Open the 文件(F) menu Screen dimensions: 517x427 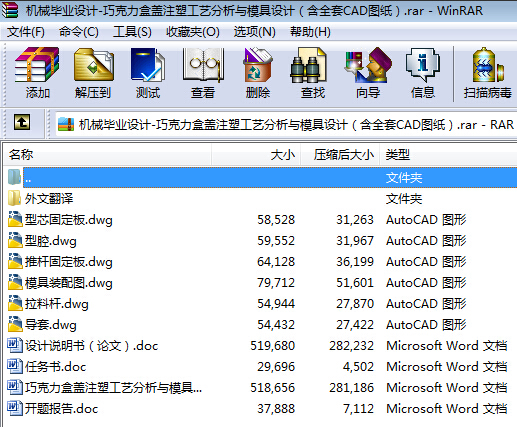(26, 32)
